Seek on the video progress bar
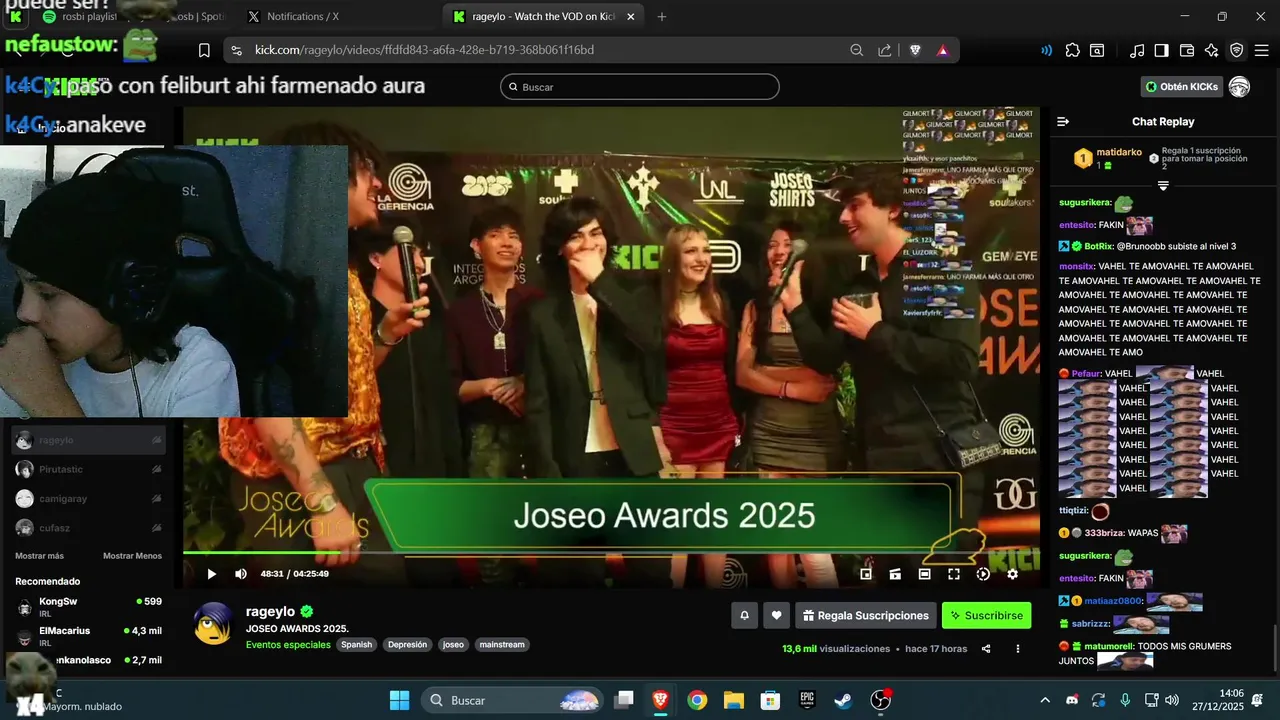 611,552
